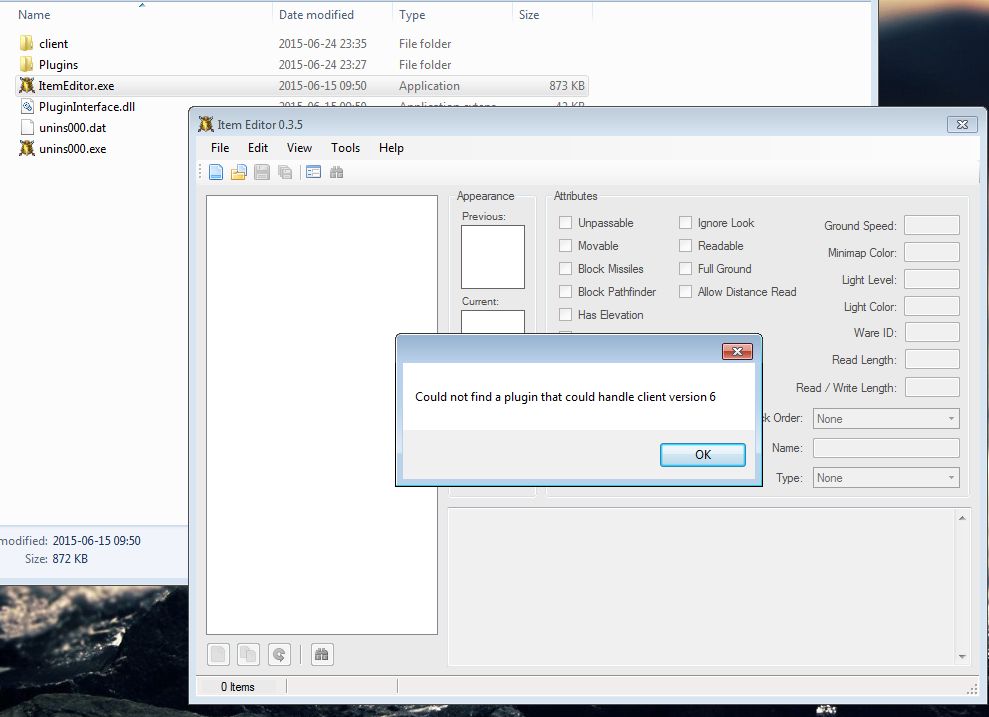989x717 pixels.
Task: Click the Name text field
Action: coord(886,448)
